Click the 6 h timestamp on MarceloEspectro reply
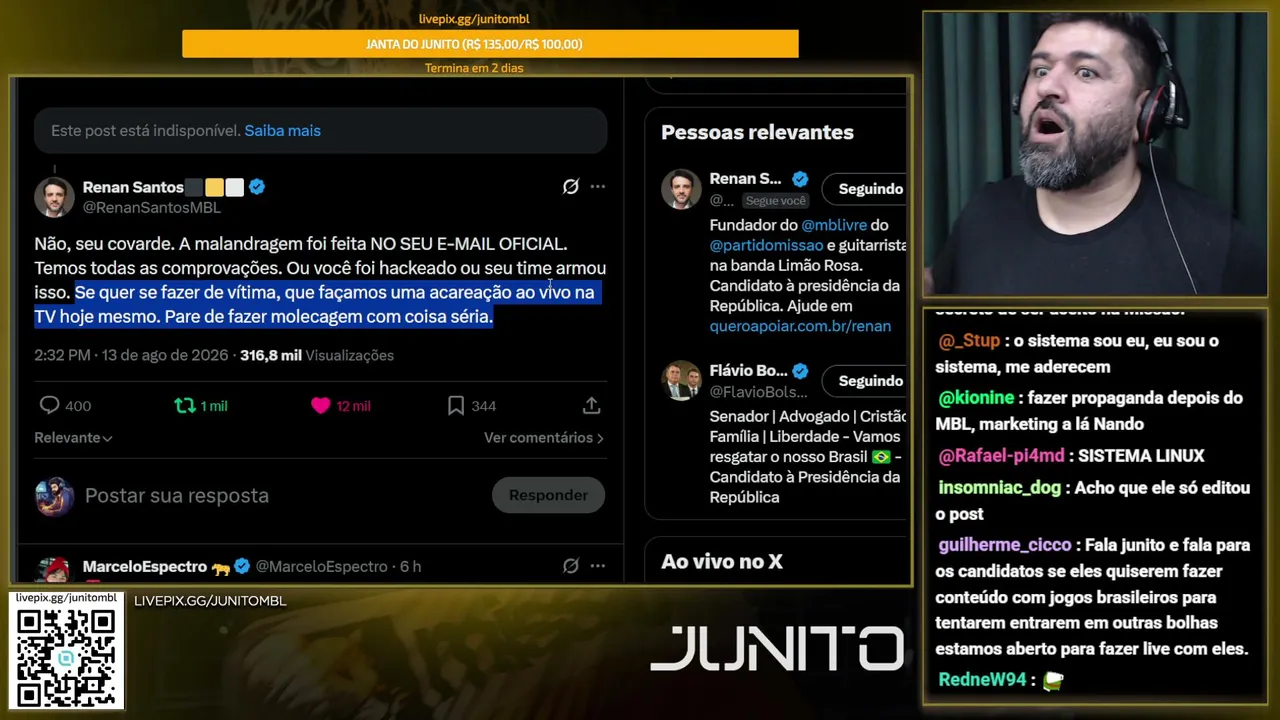The width and height of the screenshot is (1280, 720). (410, 566)
